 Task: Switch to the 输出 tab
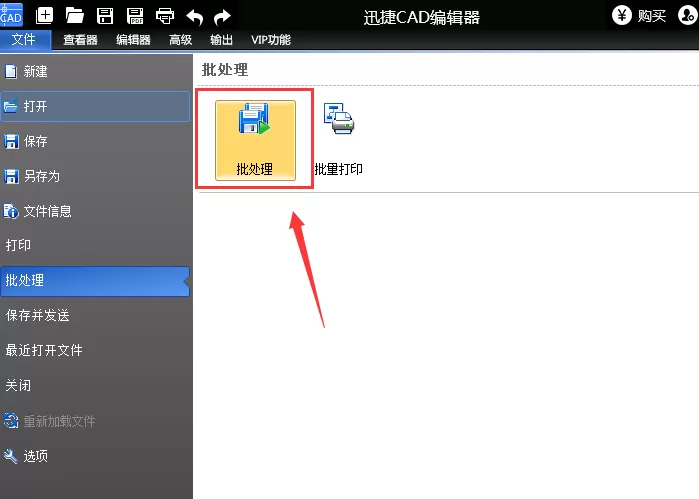(221, 40)
